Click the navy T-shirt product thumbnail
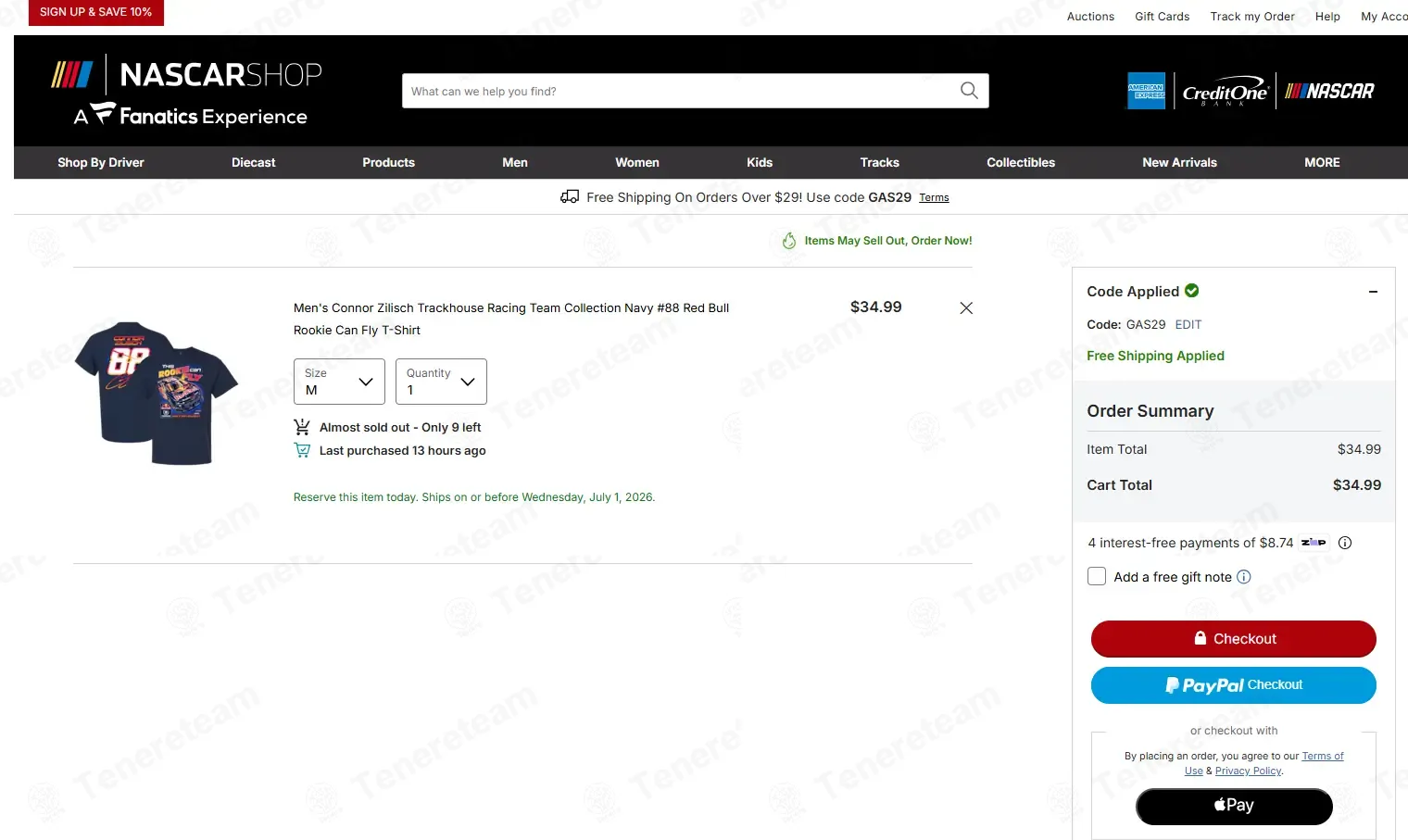The image size is (1408, 840). tap(156, 393)
